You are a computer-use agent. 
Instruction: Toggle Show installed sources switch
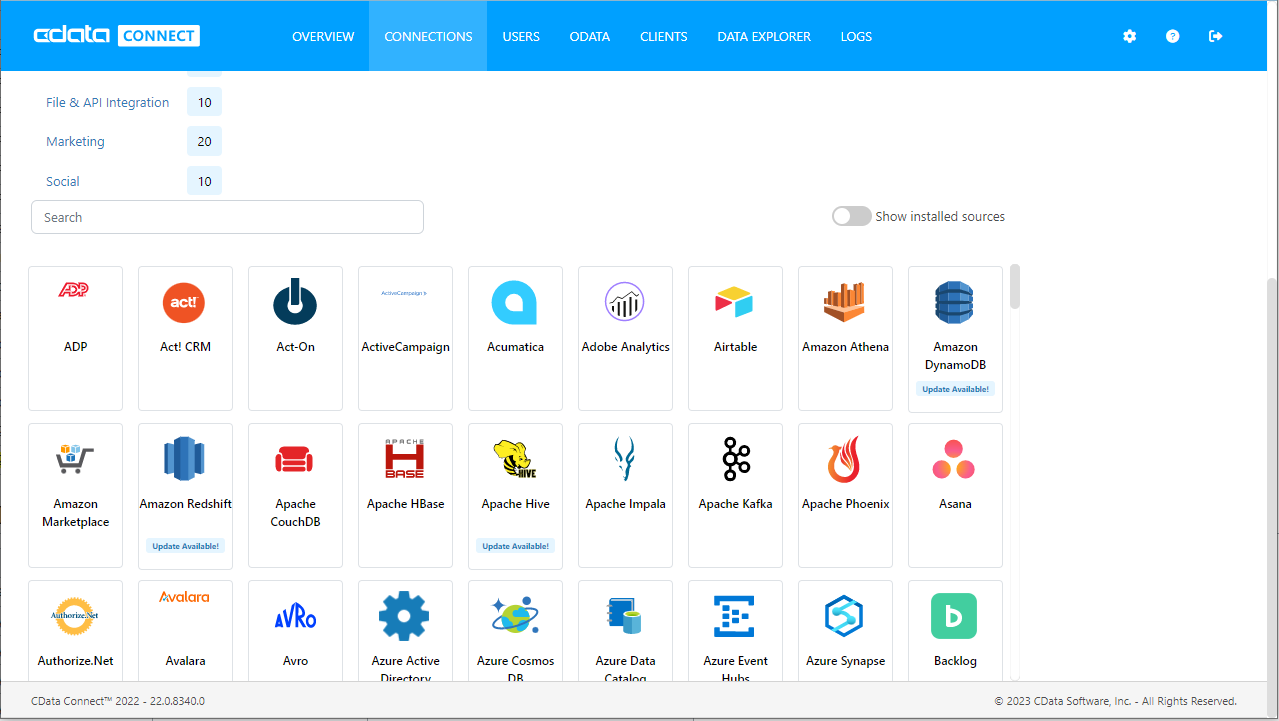tap(852, 216)
